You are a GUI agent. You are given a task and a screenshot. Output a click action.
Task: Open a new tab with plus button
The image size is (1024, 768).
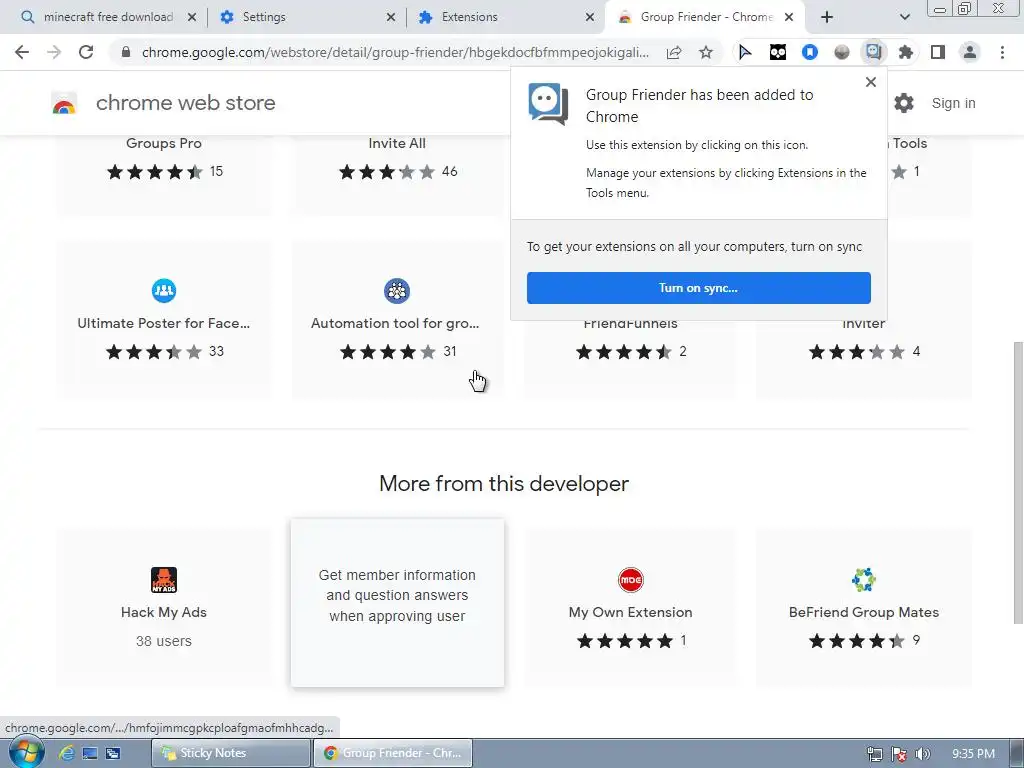pyautogui.click(x=827, y=17)
